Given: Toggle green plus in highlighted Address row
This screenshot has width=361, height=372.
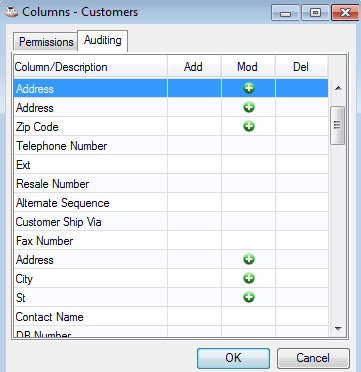Looking at the screenshot, I should click(249, 88).
